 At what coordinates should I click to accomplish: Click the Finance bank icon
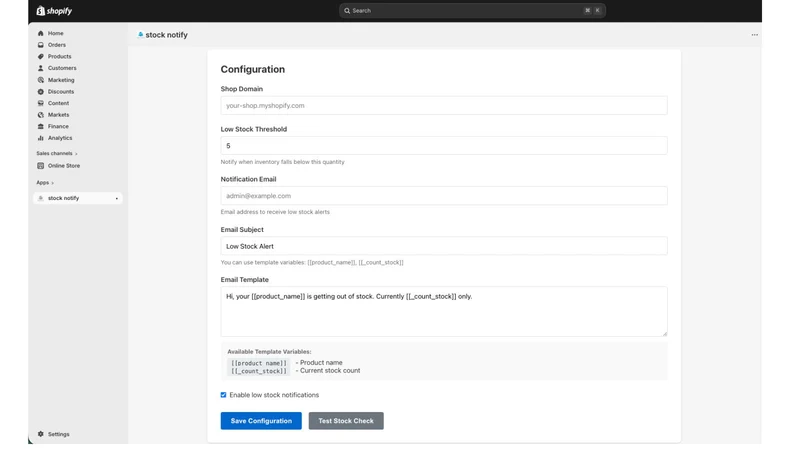pyautogui.click(x=41, y=127)
